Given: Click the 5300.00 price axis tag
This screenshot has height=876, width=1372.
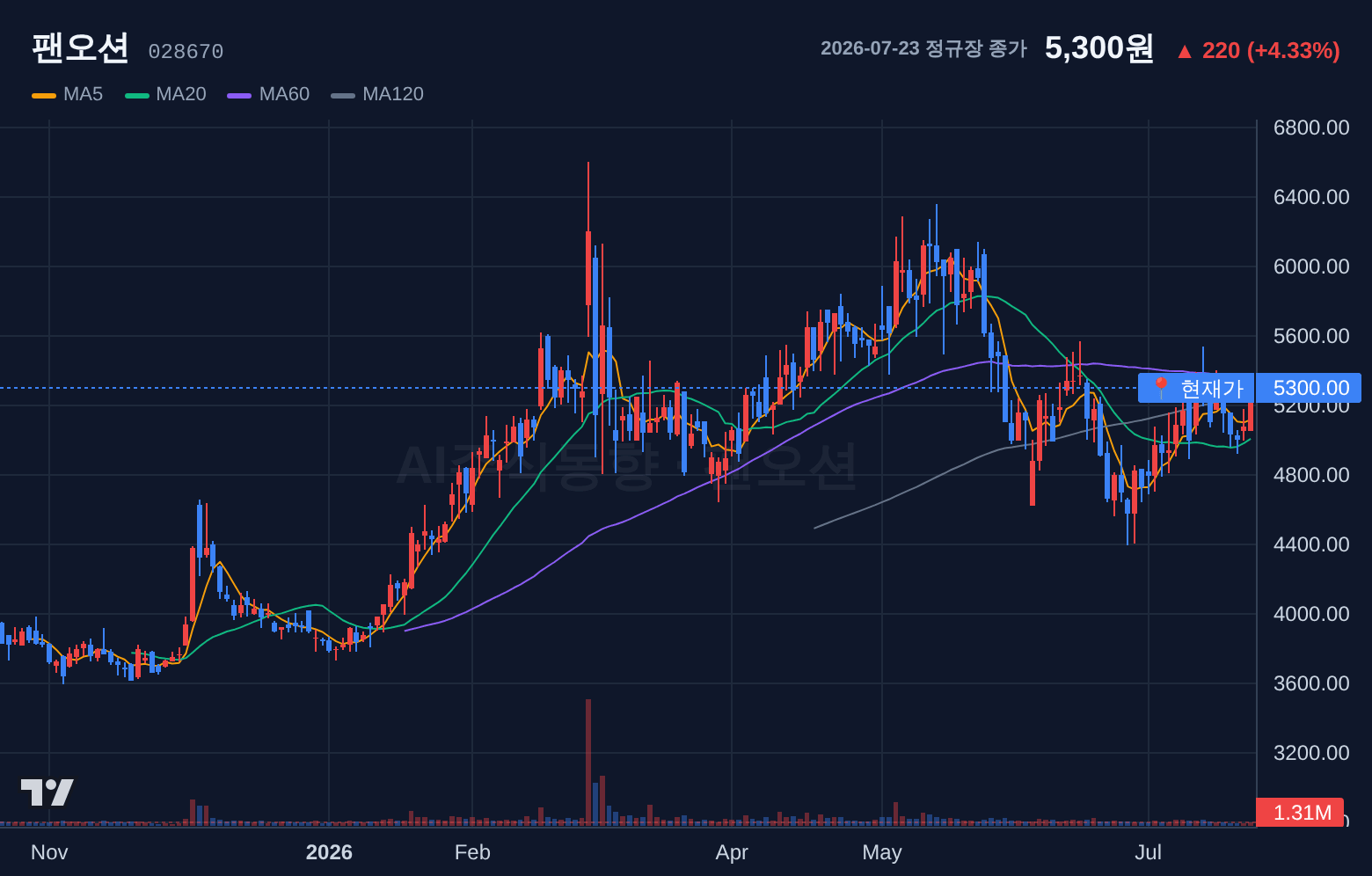Looking at the screenshot, I should coord(1309,388).
